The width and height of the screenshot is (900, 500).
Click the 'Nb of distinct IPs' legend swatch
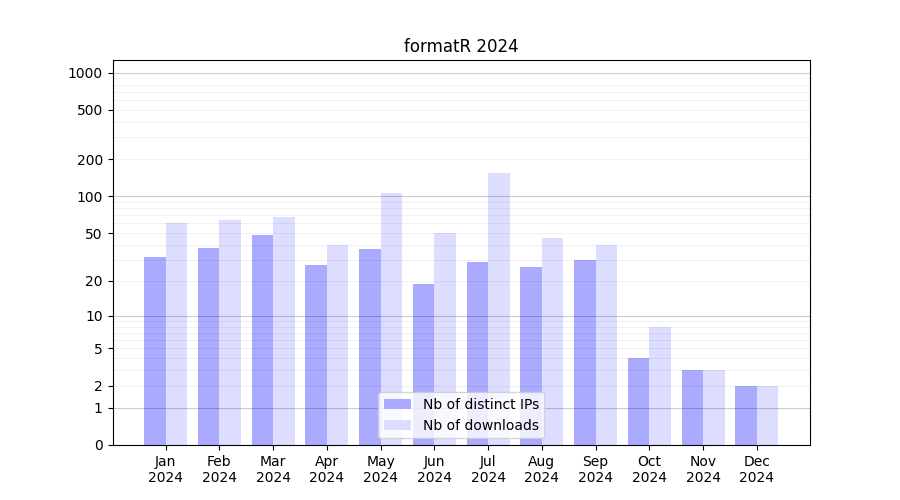coord(397,404)
